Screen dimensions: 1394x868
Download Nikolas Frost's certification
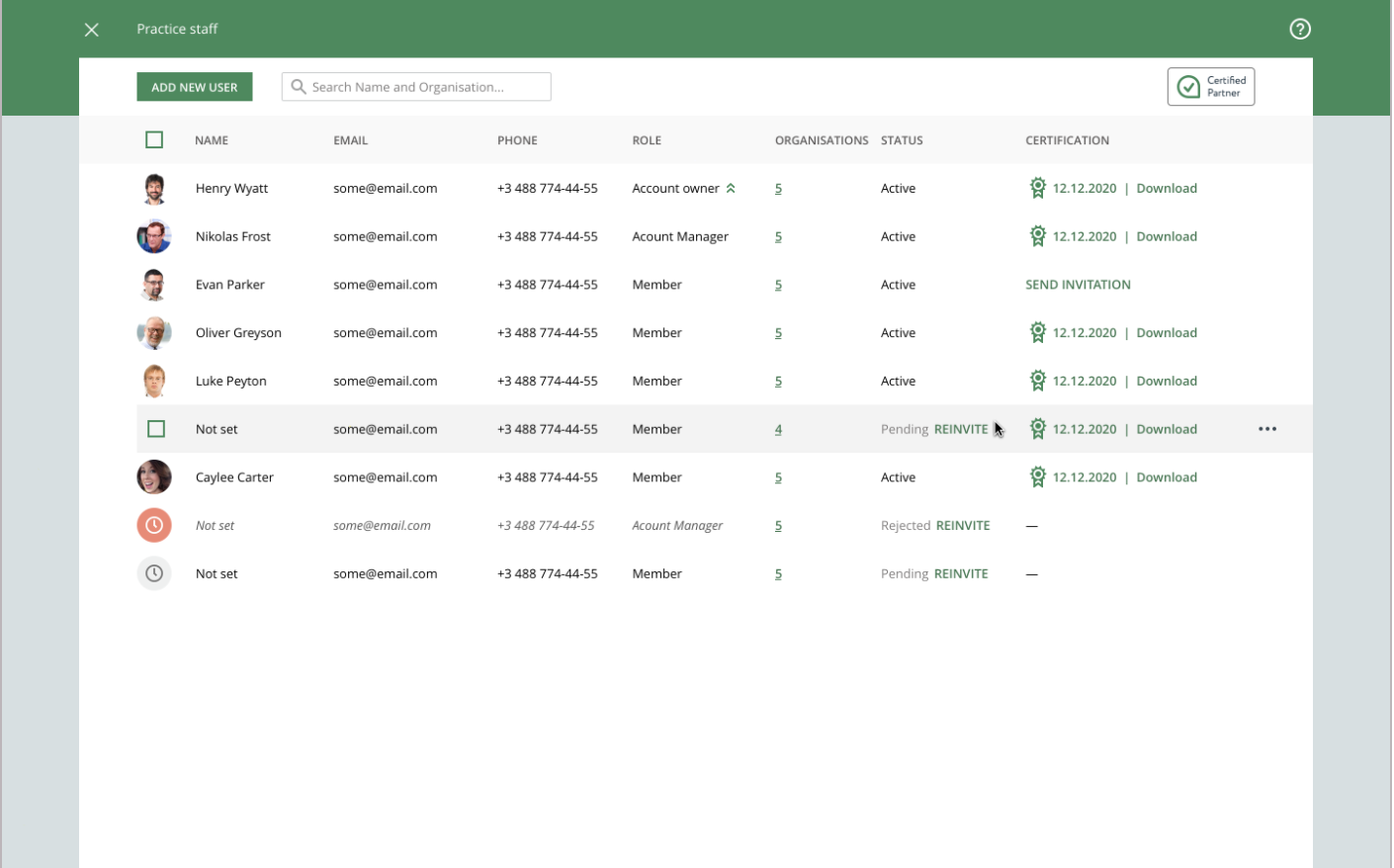1167,236
